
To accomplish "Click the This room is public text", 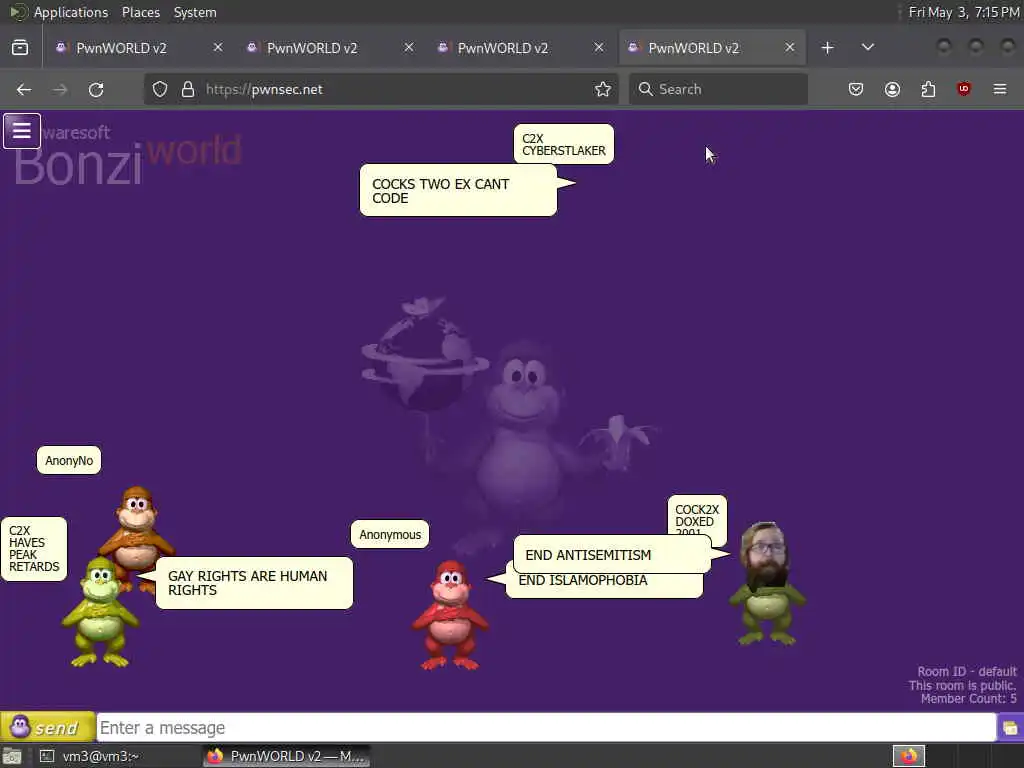I will pyautogui.click(x=962, y=685).
